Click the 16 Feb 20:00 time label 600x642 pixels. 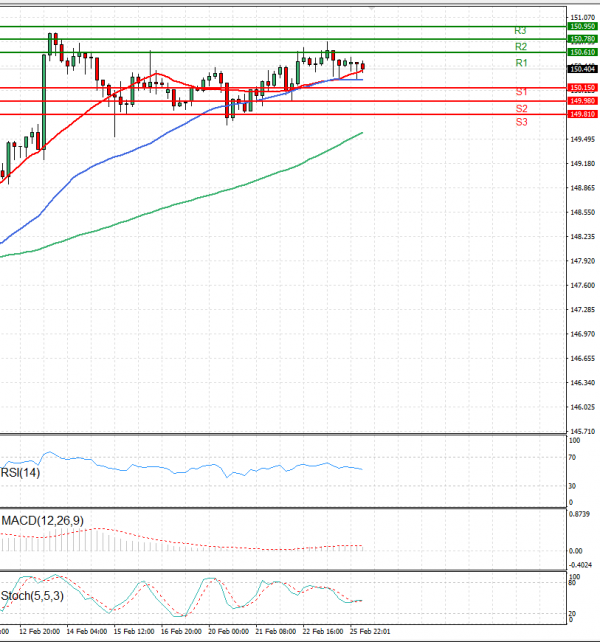[181, 631]
